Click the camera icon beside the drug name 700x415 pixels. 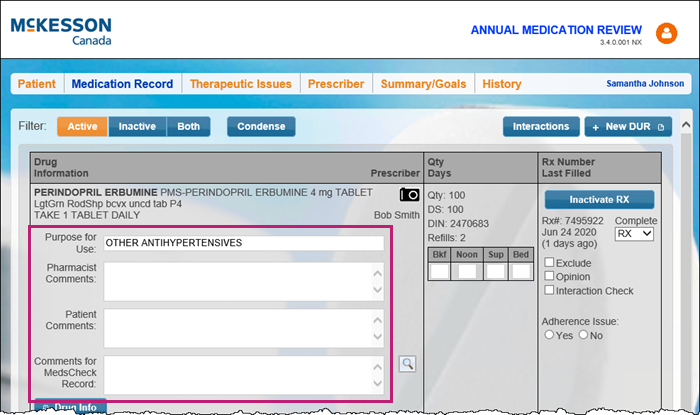(x=409, y=194)
